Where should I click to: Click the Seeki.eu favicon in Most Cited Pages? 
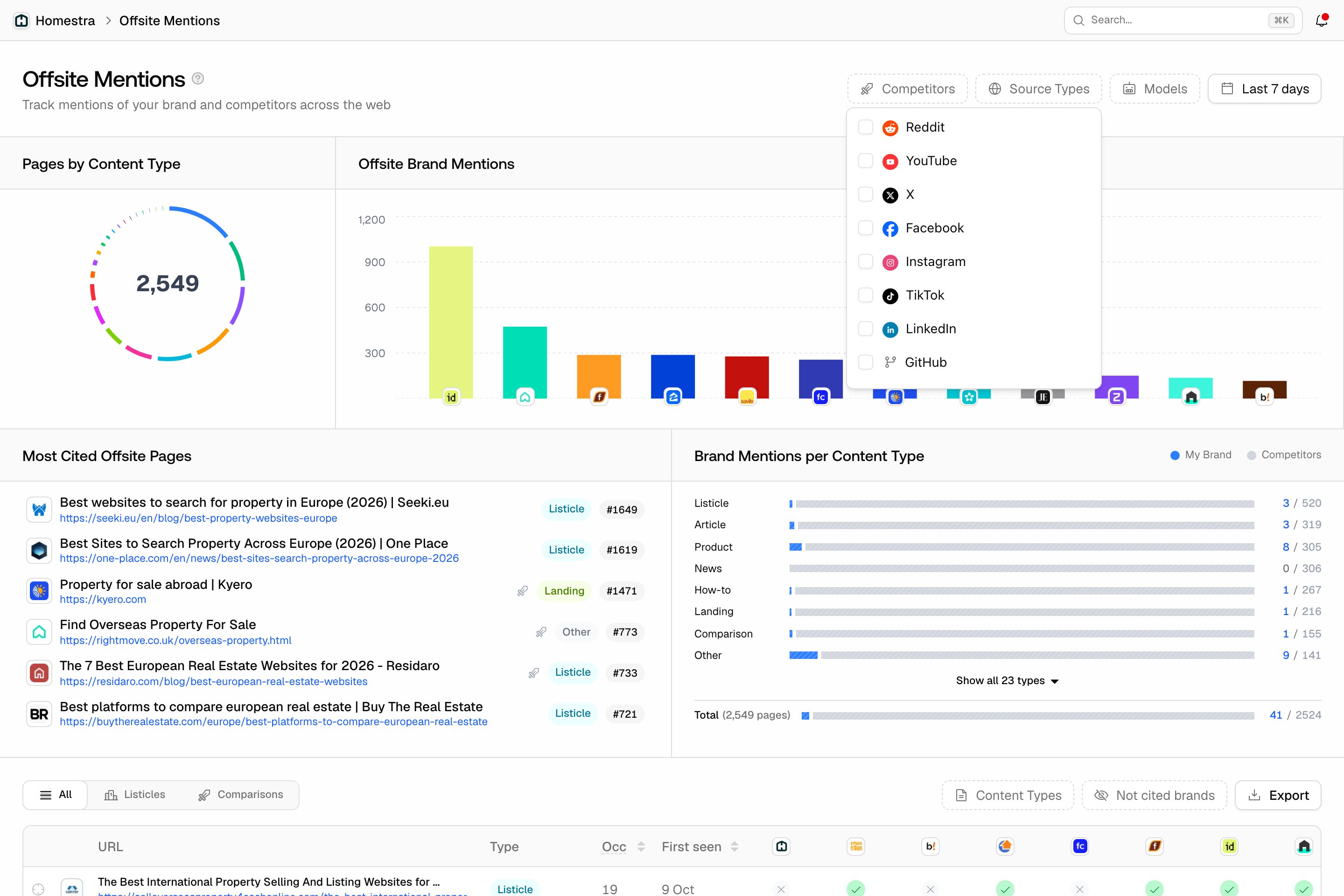coord(39,510)
